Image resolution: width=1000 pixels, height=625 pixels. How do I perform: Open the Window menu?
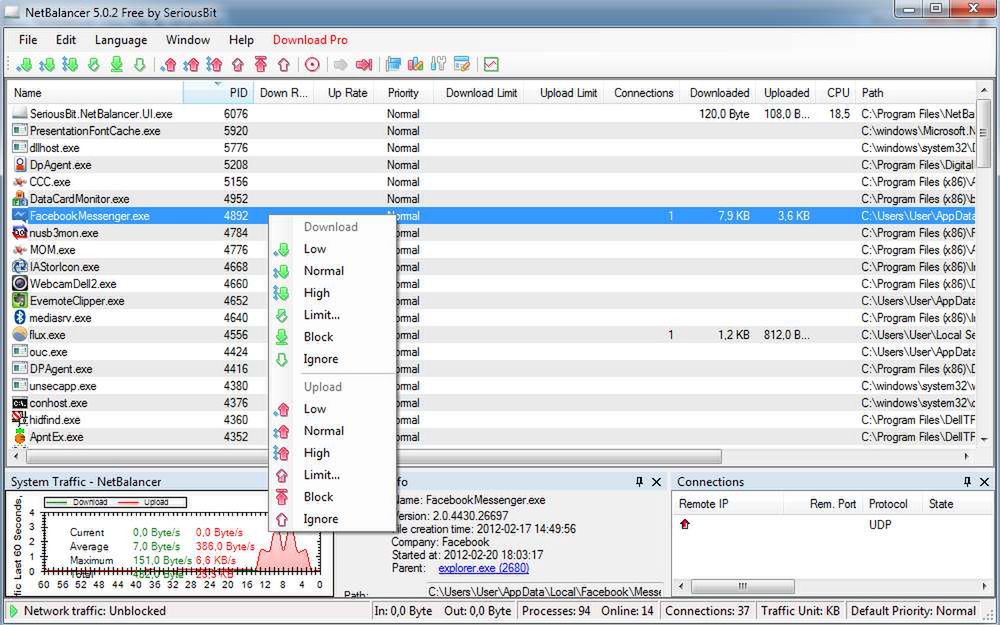pyautogui.click(x=188, y=40)
